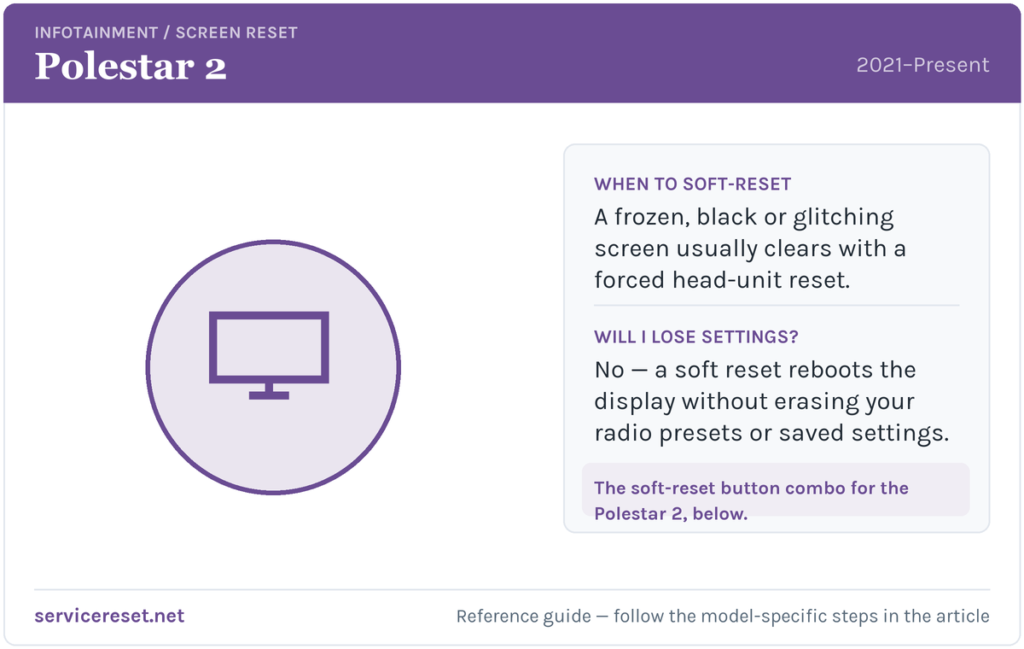Click the When to Soft-Reset heading
The height and width of the screenshot is (649, 1024).
tap(692, 184)
